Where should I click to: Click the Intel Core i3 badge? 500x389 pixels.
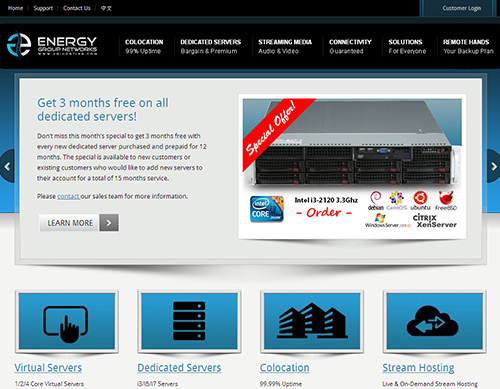click(267, 209)
